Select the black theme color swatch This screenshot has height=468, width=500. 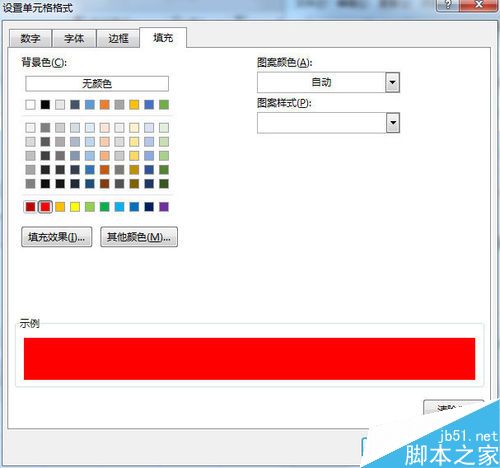(45, 105)
